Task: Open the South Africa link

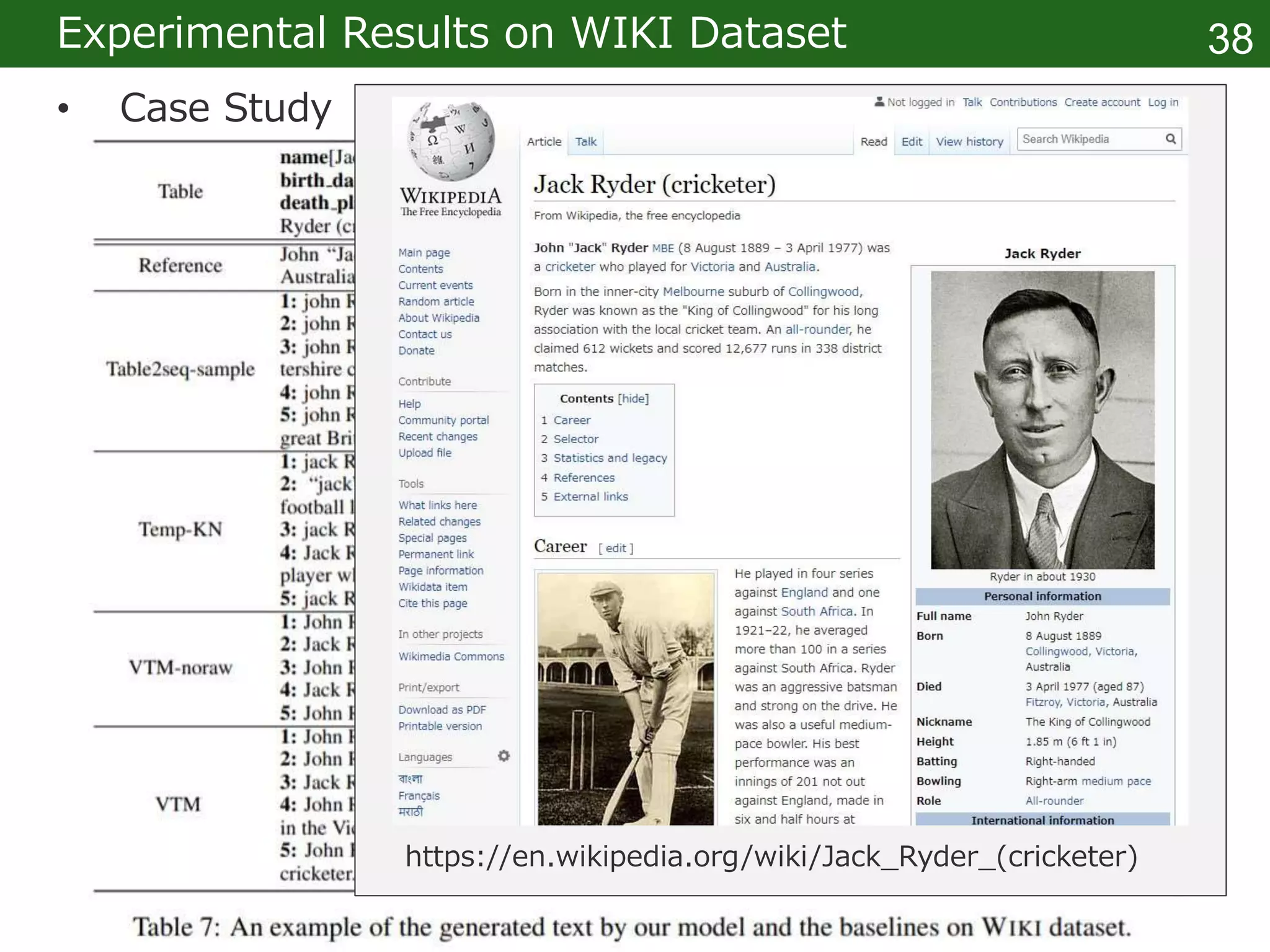Action: tap(817, 611)
